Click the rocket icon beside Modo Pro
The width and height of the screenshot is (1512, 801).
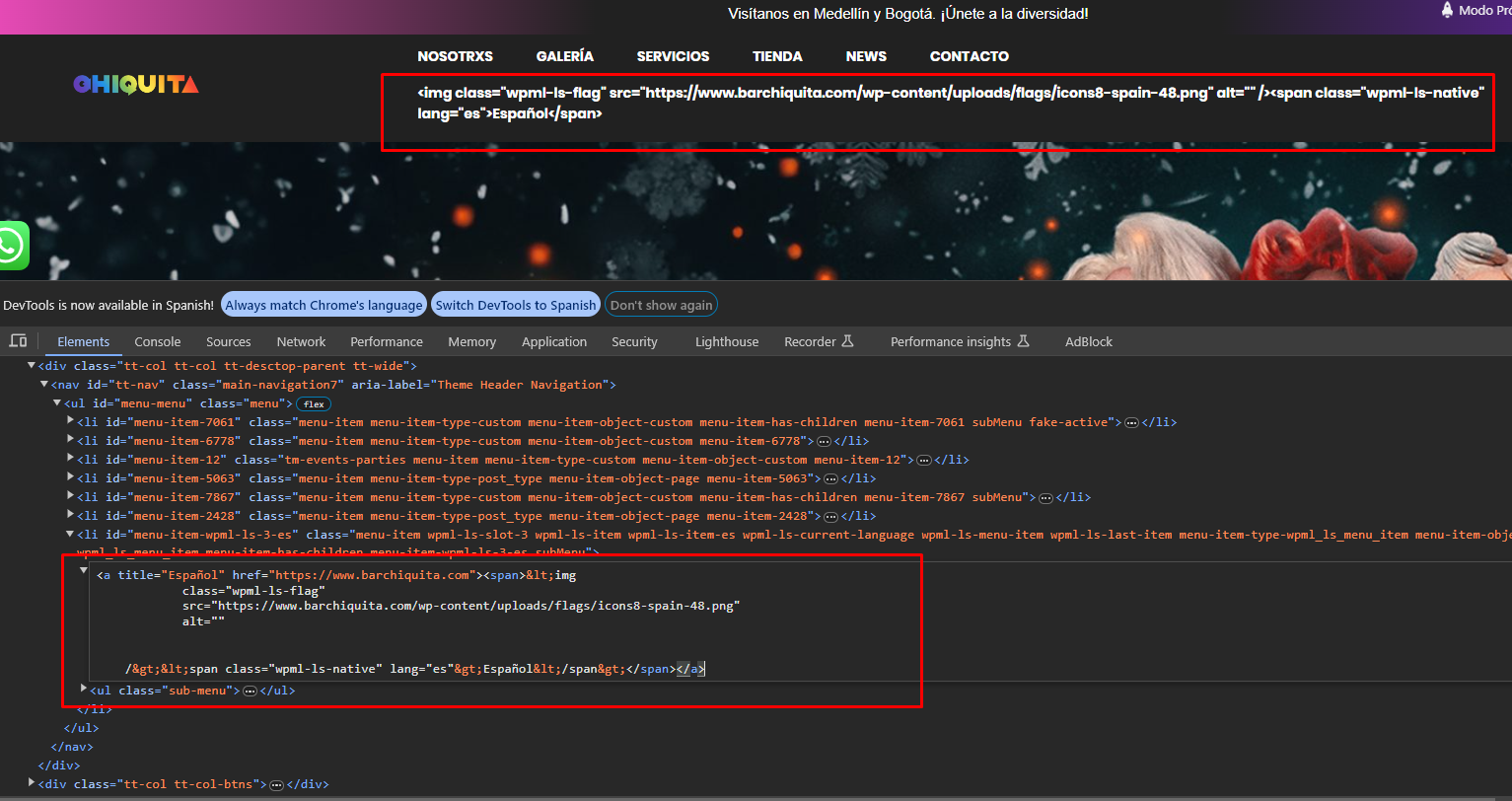coord(1447,10)
